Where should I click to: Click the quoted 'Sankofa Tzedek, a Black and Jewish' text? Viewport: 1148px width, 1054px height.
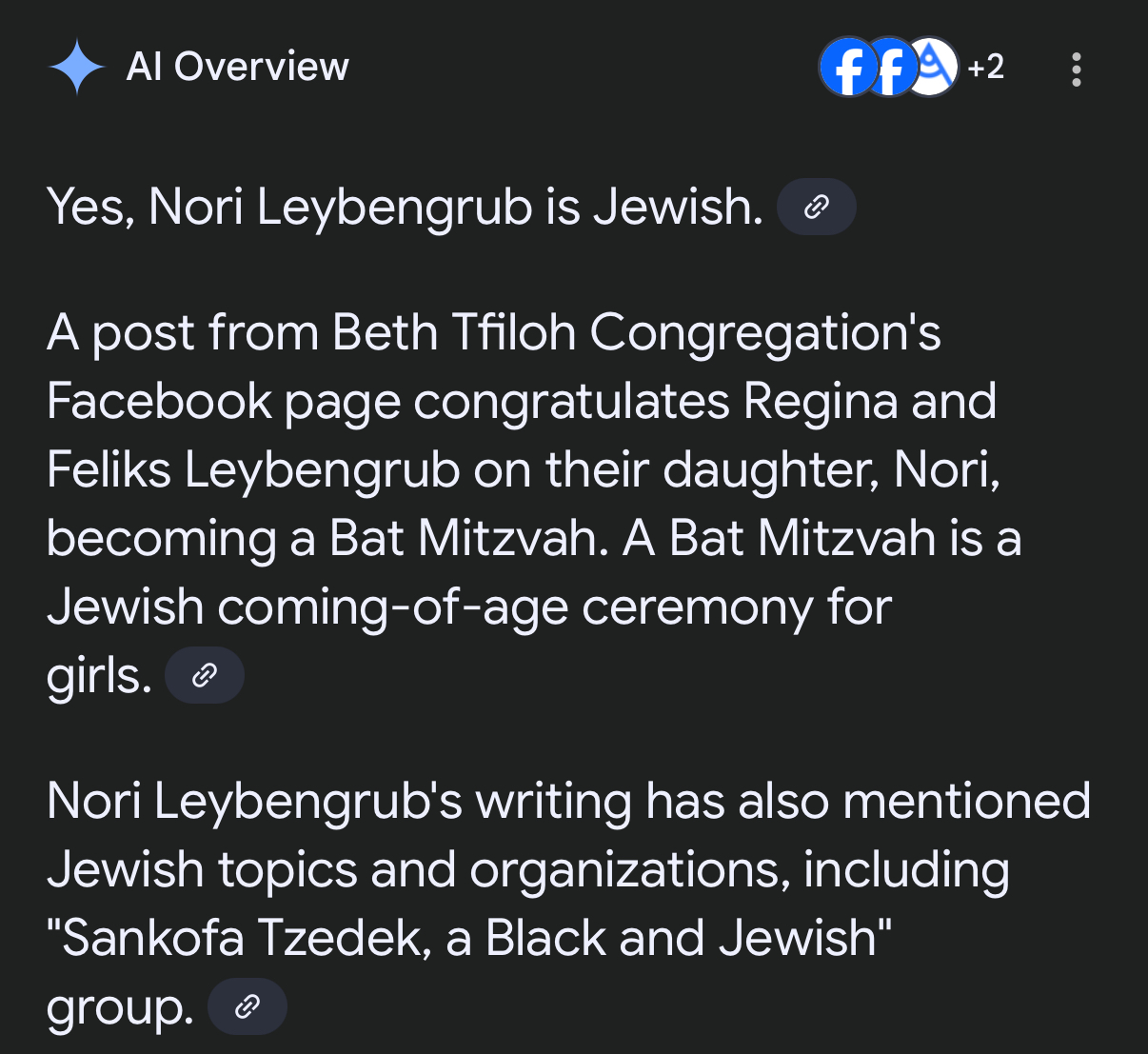469,938
